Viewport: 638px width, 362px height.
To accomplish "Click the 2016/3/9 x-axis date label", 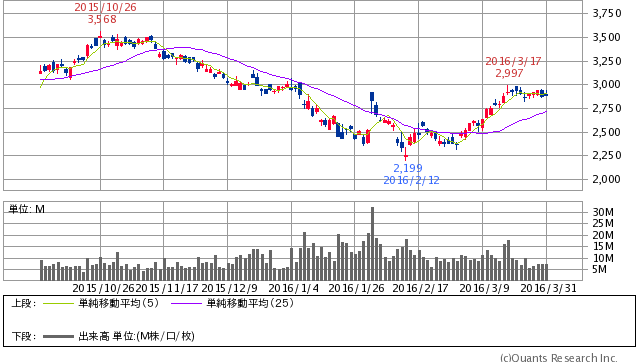I will coord(484,288).
